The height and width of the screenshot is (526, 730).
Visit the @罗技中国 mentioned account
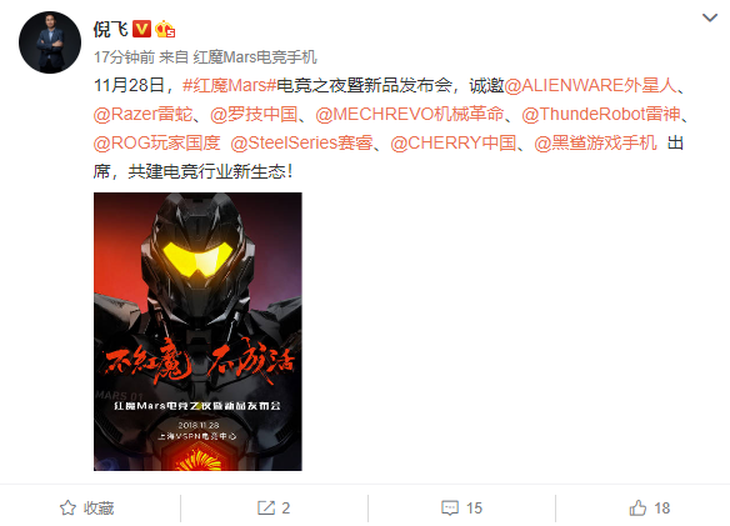(254, 115)
